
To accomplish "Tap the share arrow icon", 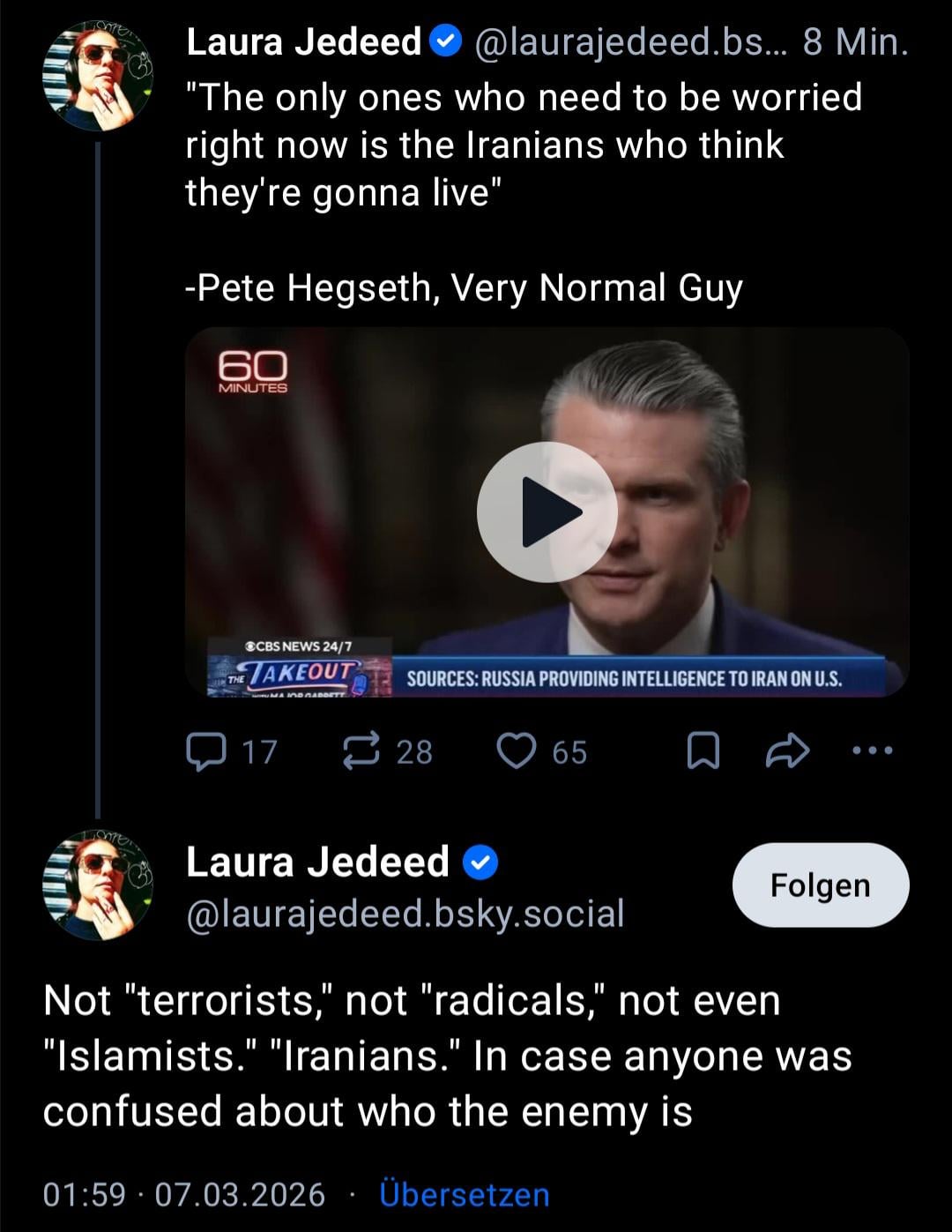I will [x=787, y=751].
